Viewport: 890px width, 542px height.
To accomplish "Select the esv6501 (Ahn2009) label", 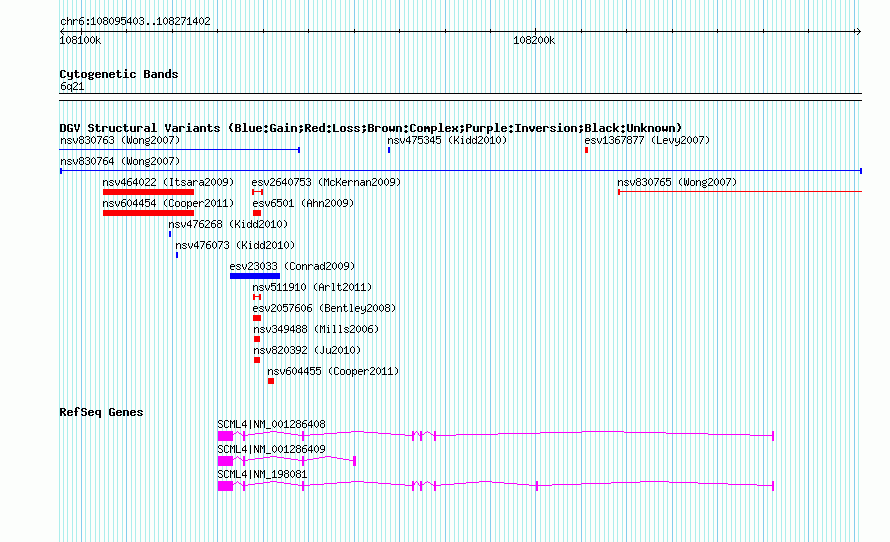I will coord(303,203).
